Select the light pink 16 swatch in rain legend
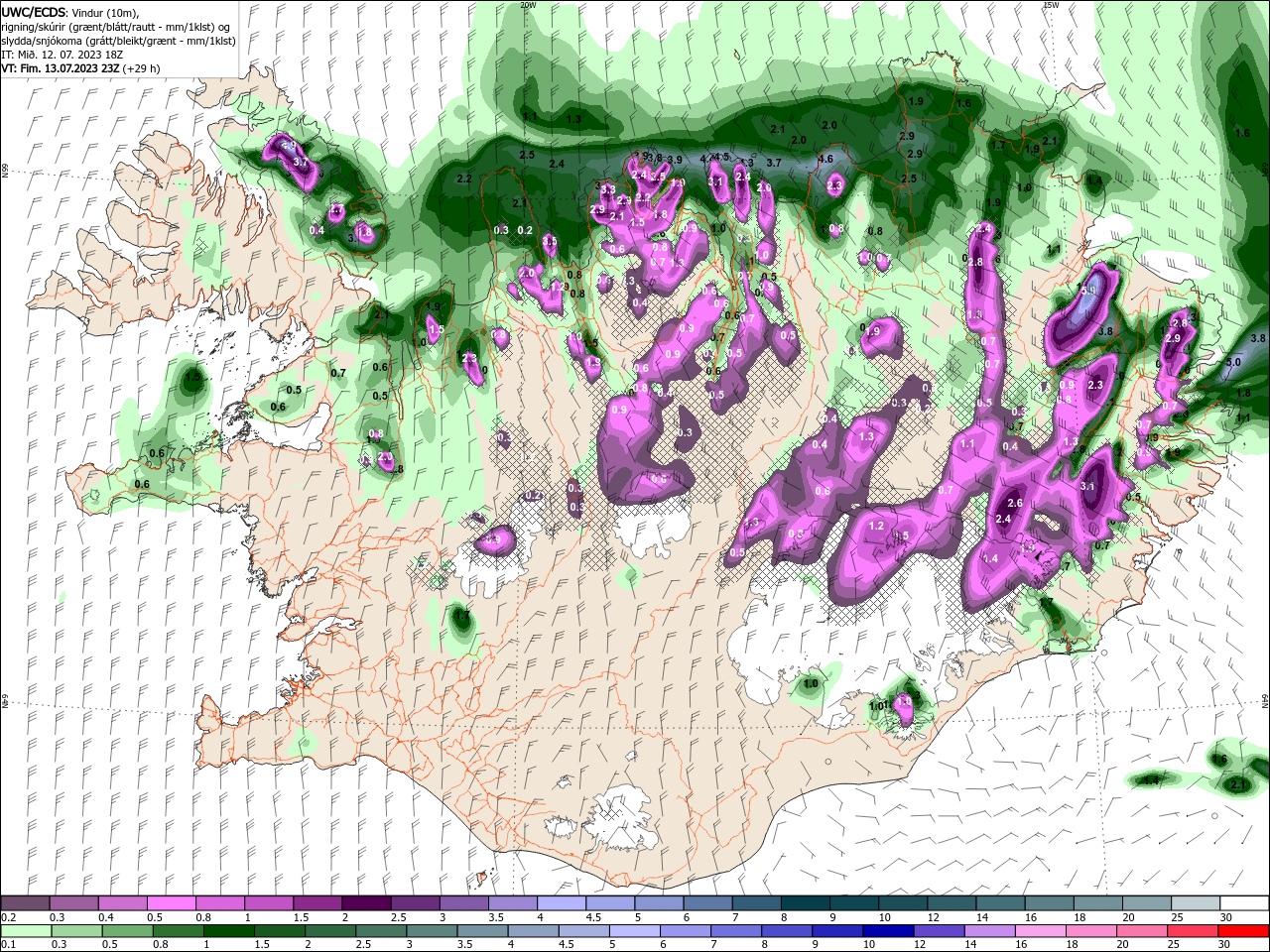Viewport: 1270px width, 952px height. 1042,930
